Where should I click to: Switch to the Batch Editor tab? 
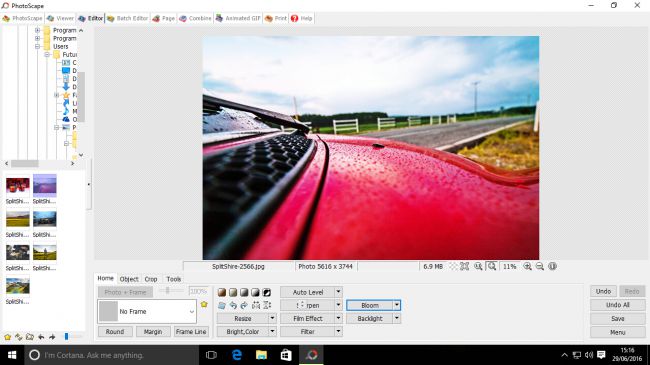point(128,18)
